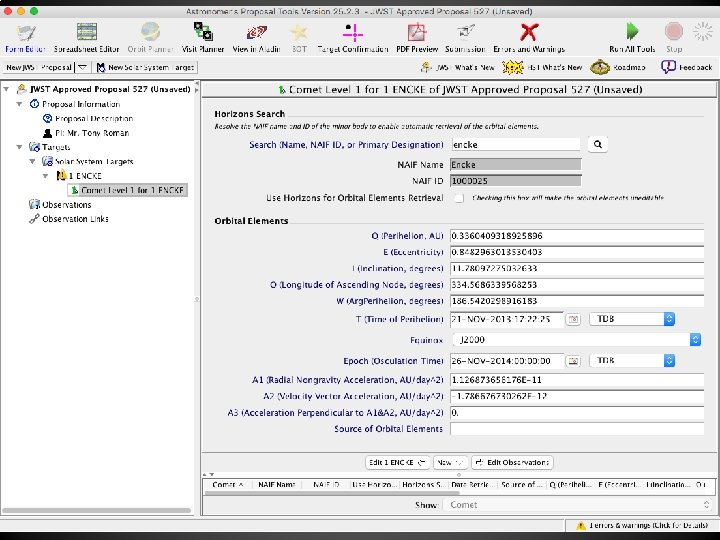
Task: Click W (ArgPerihelion) value field
Action: [577, 301]
